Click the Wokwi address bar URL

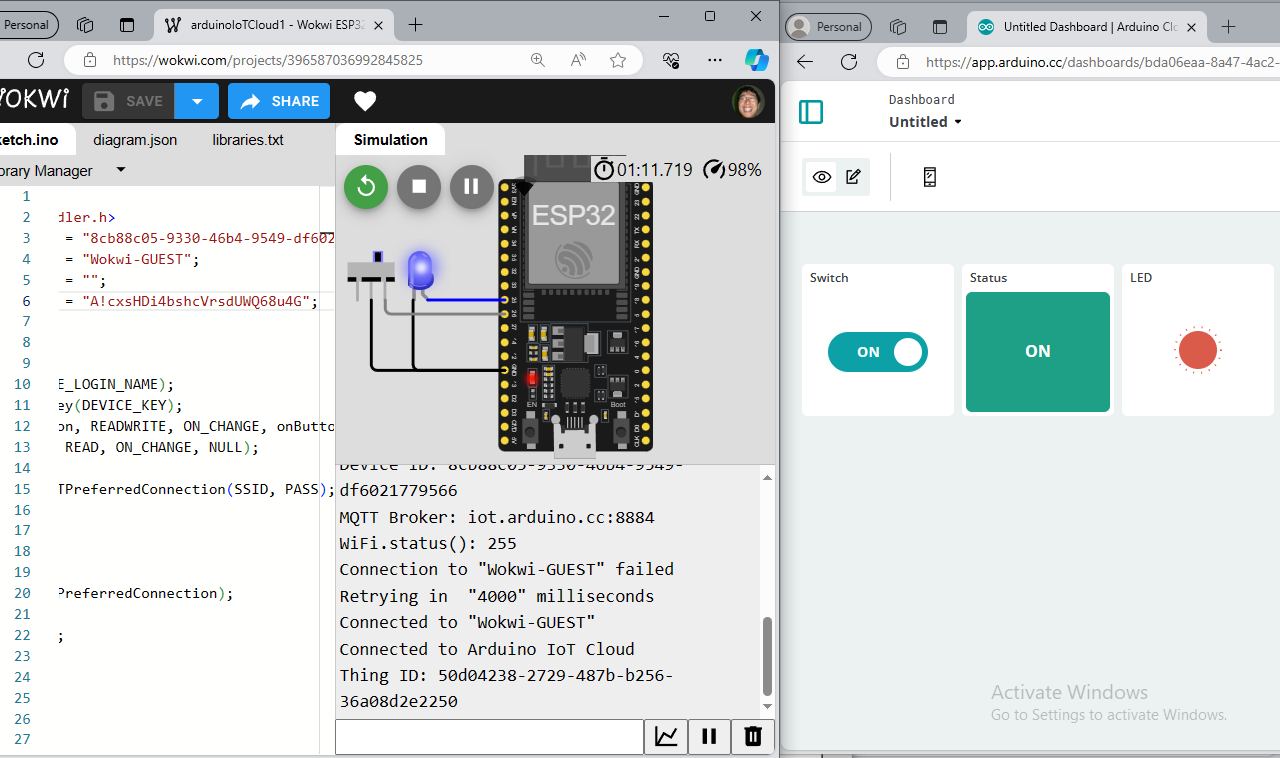coord(268,60)
